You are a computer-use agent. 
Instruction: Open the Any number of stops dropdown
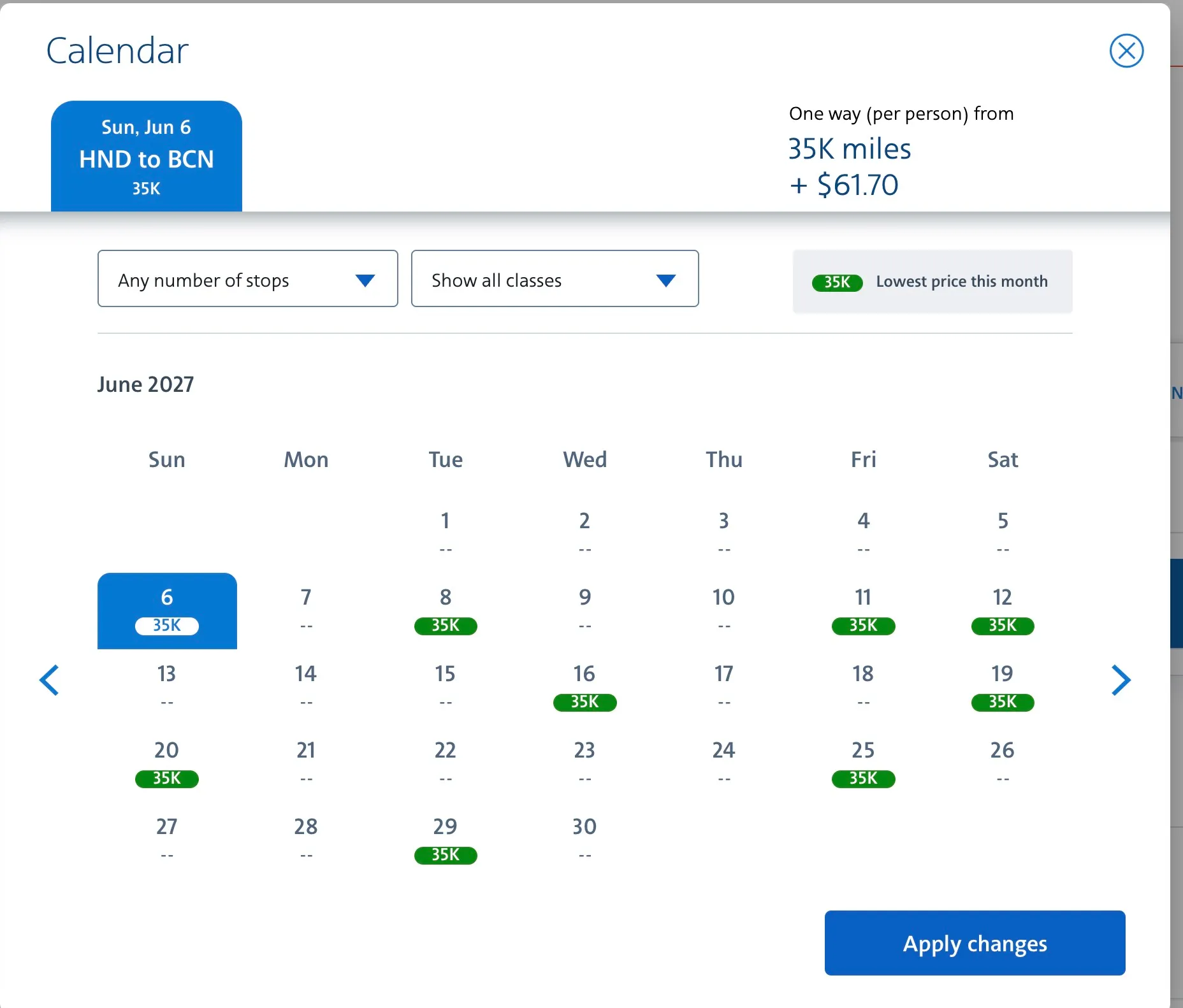[248, 278]
